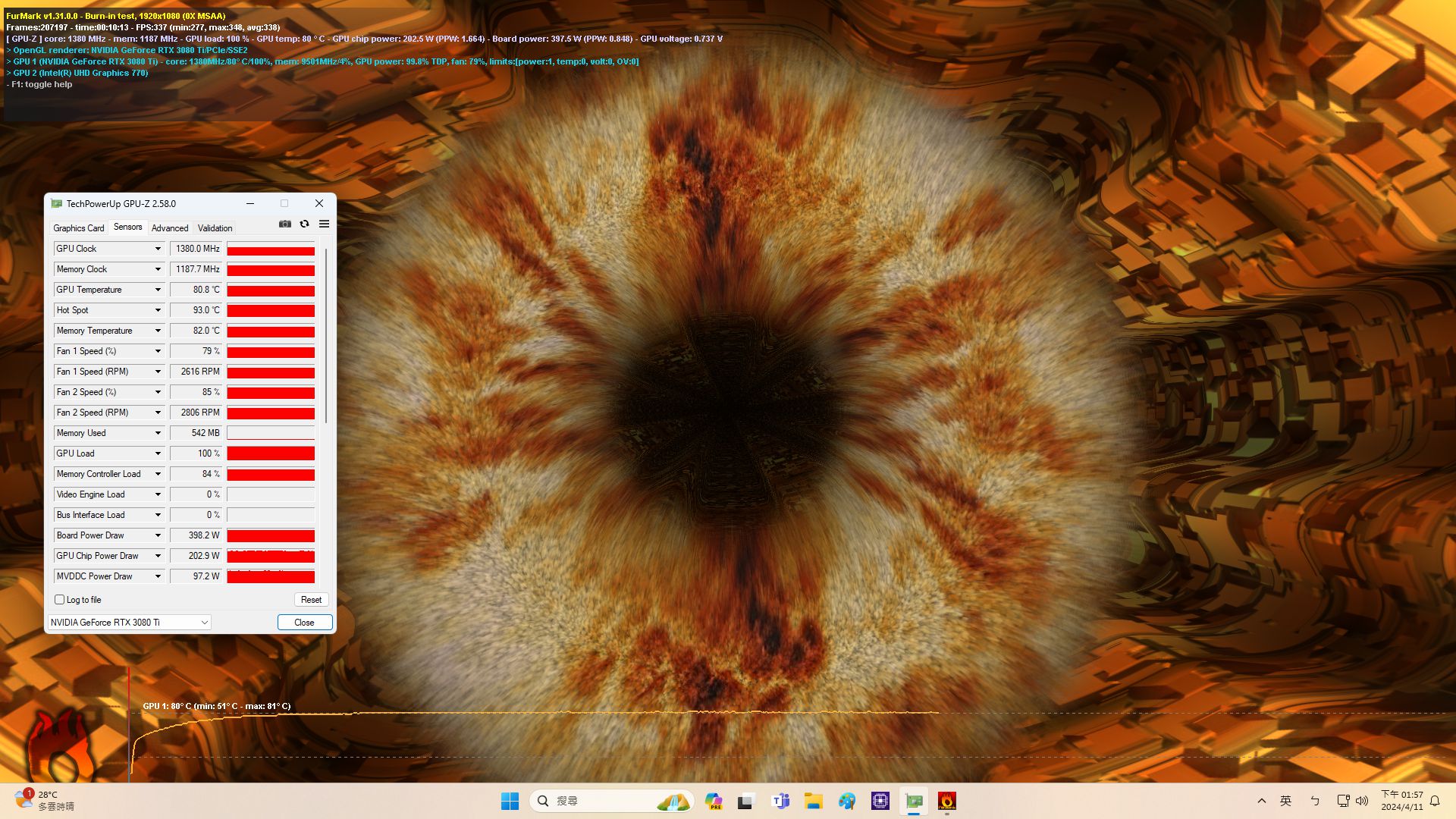Click the GPU Chip Power Draw graph

(x=271, y=556)
